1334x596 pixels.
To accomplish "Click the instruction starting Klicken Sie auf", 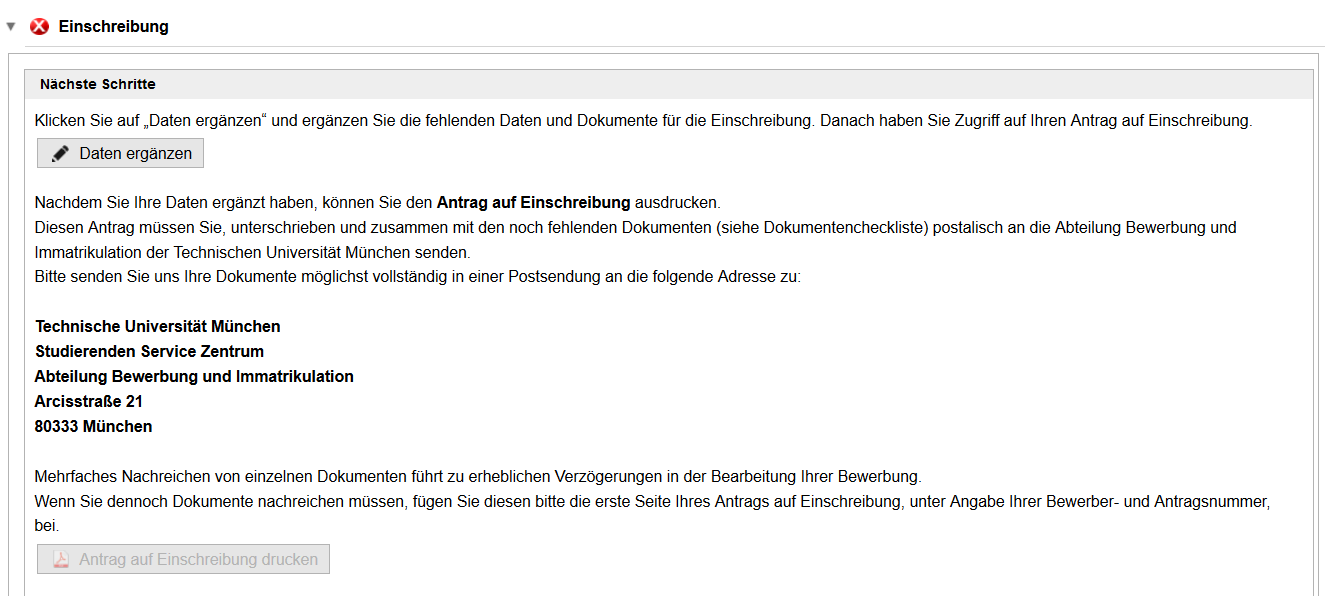I will [x=643, y=121].
